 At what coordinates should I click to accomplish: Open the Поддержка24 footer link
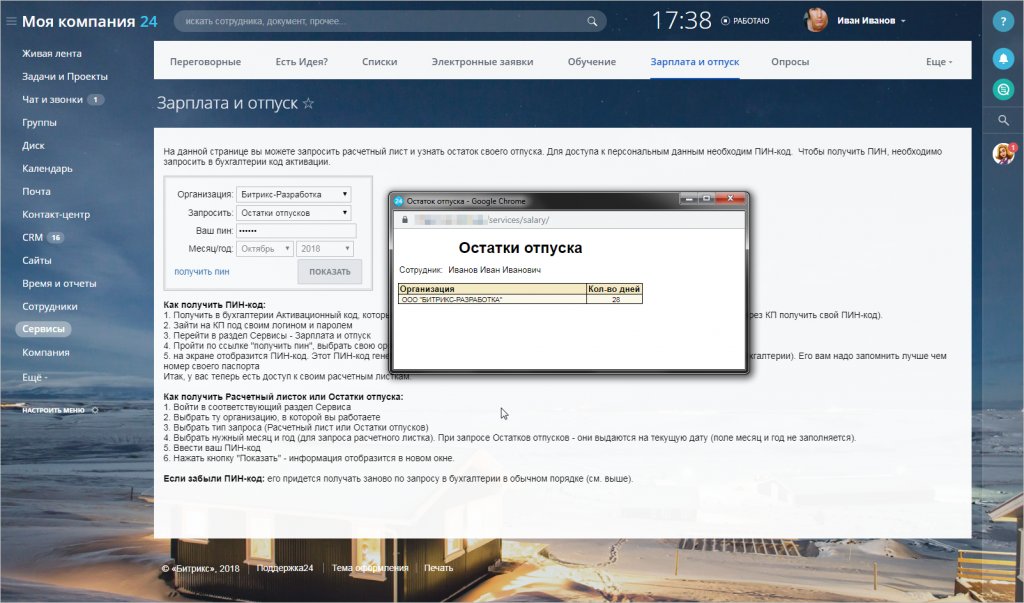point(285,568)
